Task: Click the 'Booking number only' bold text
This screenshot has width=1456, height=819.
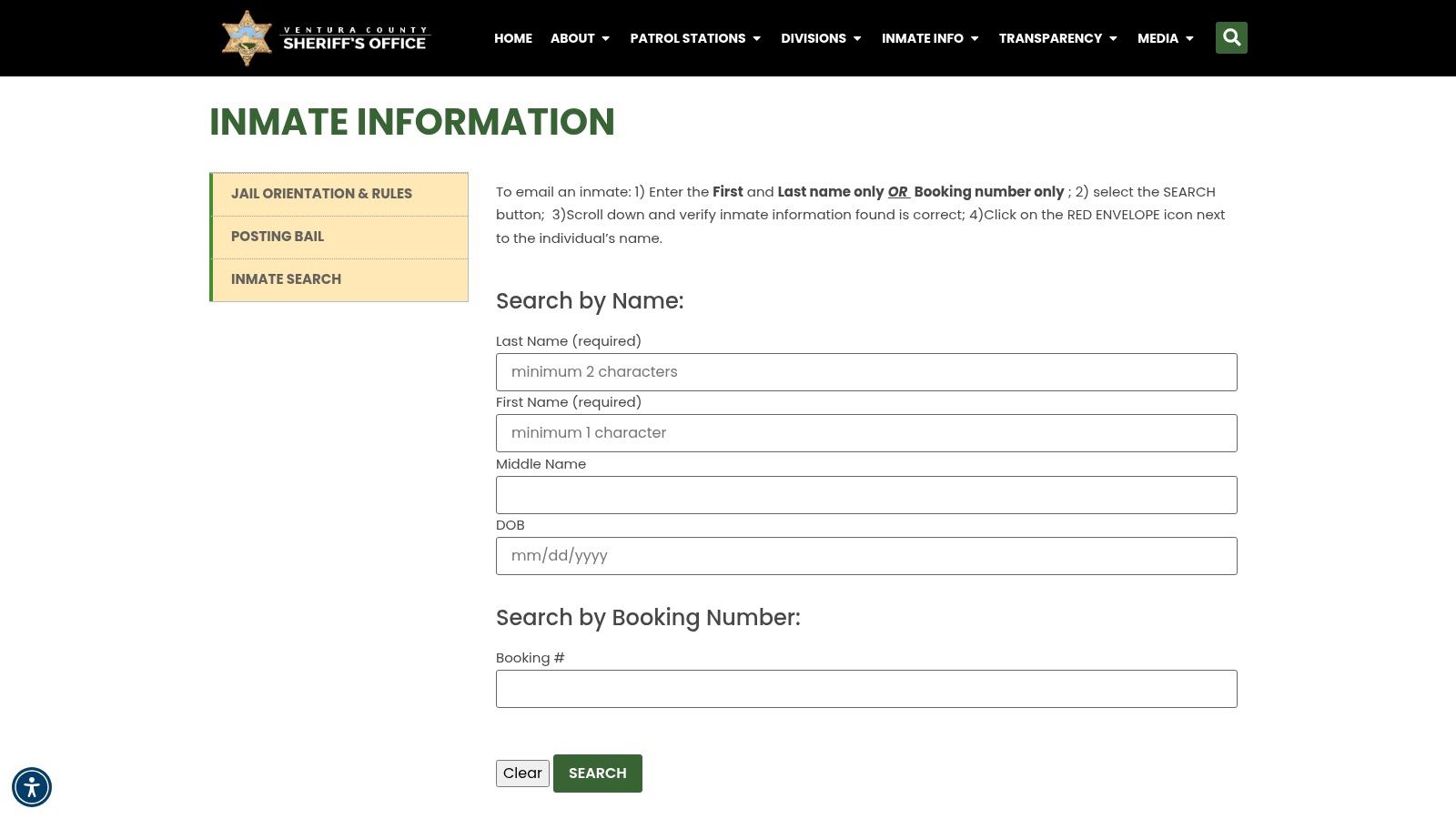Action: 989,192
